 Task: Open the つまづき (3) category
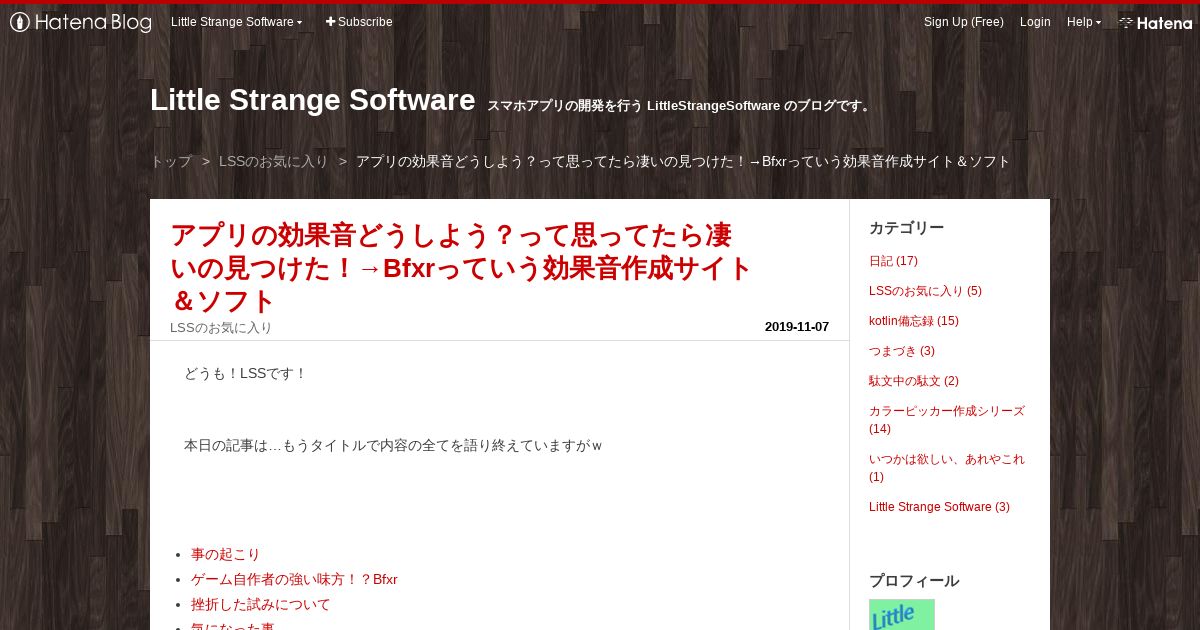[x=902, y=351]
